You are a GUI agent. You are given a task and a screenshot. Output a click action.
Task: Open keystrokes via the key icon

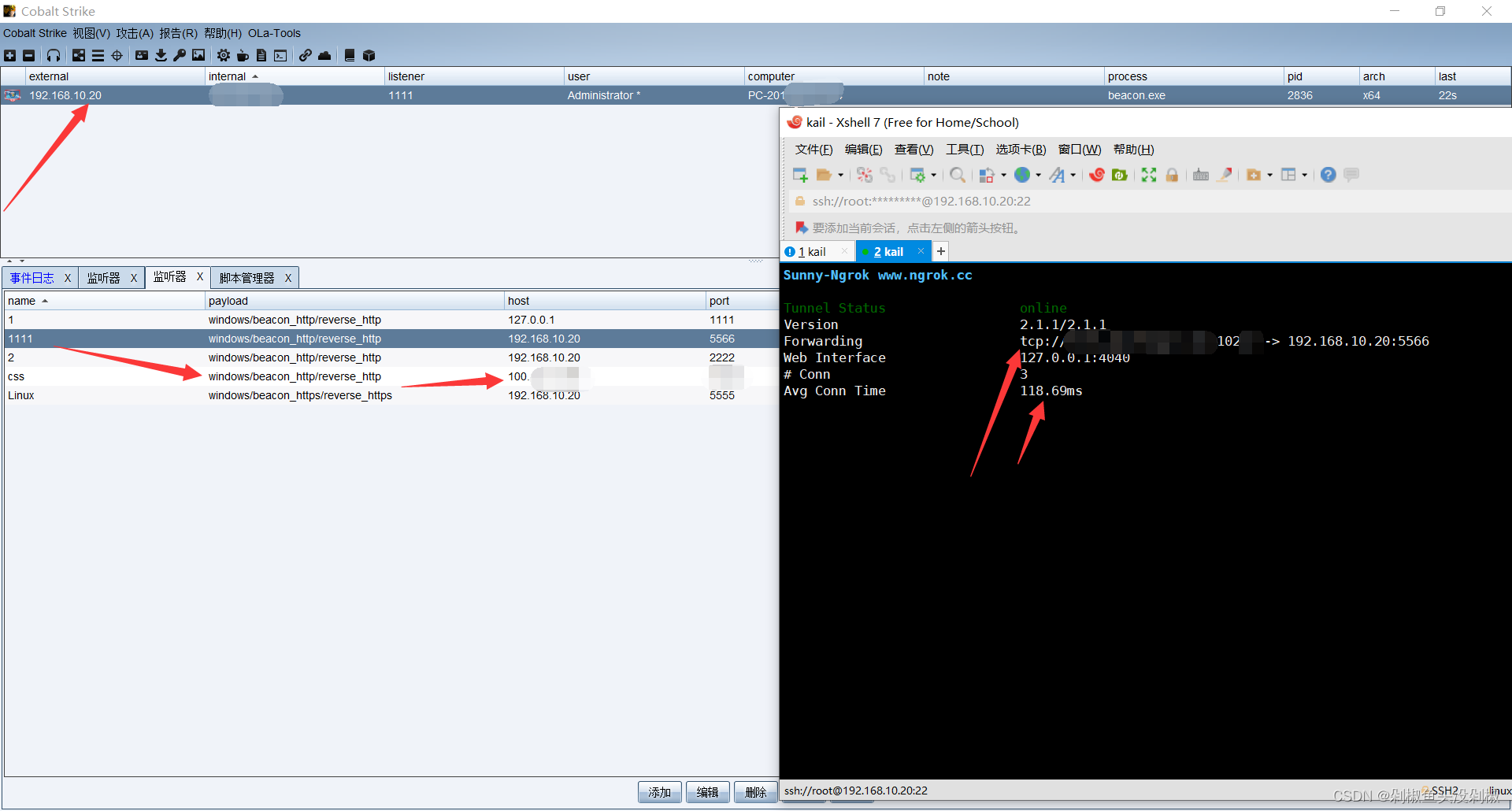point(180,55)
